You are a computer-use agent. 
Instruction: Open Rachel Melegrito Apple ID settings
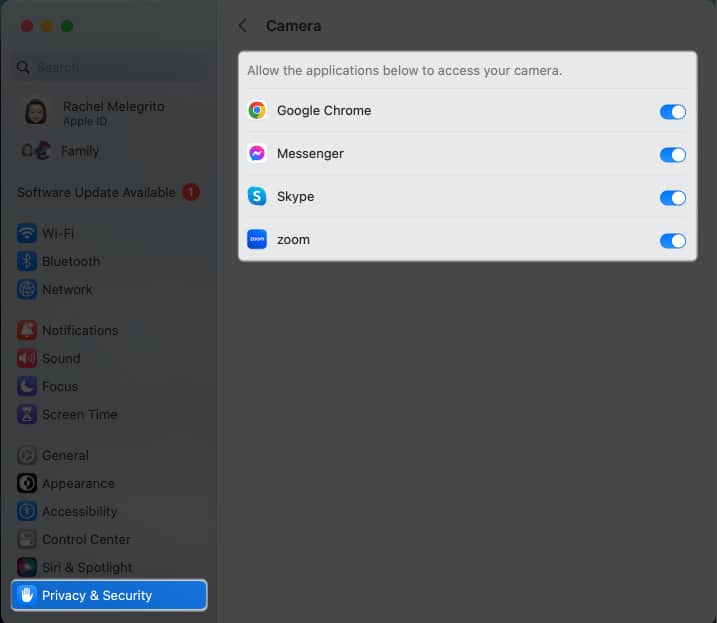(x=109, y=113)
